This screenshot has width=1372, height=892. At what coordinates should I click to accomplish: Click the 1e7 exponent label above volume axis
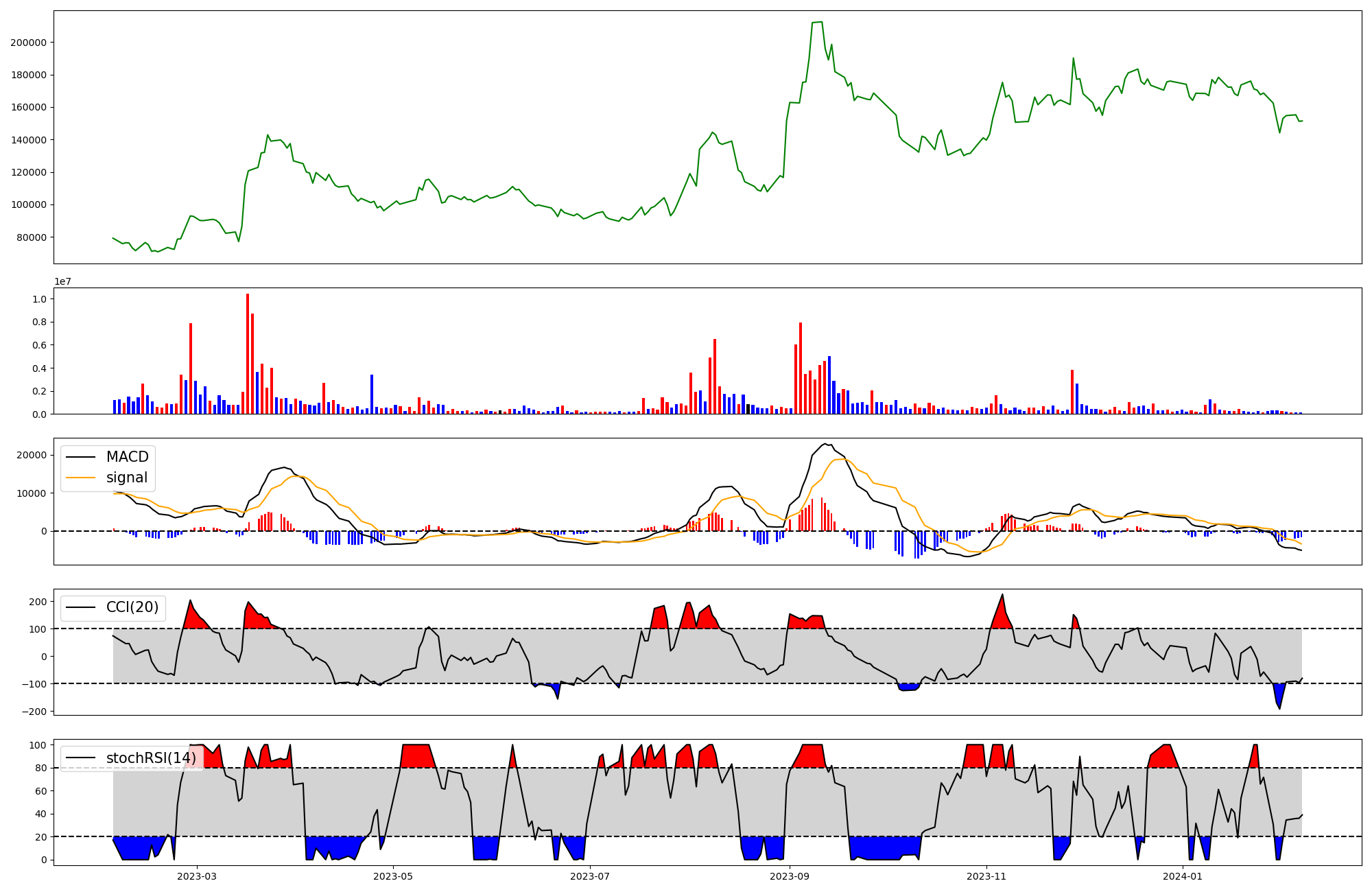pyautogui.click(x=62, y=282)
